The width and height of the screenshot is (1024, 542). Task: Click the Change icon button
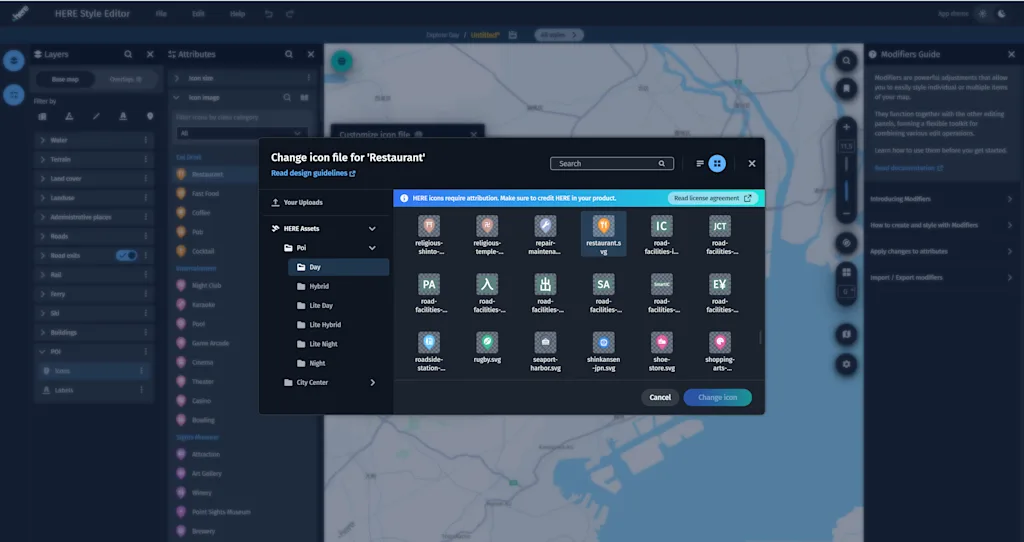click(x=717, y=397)
